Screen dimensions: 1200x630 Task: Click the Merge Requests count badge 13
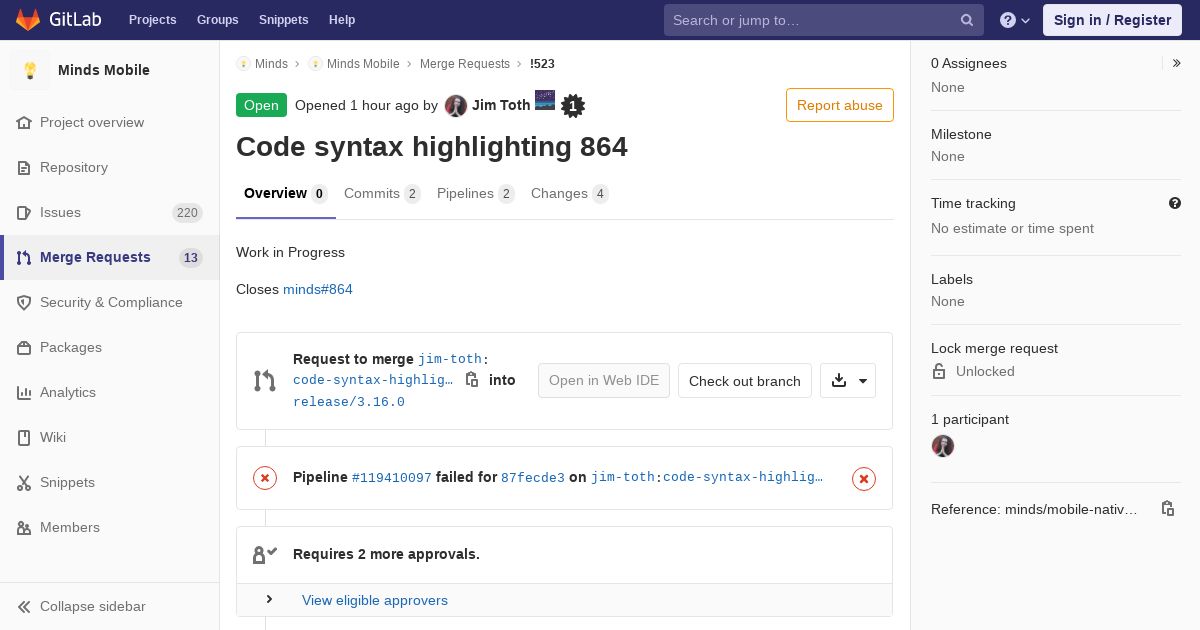tap(191, 258)
